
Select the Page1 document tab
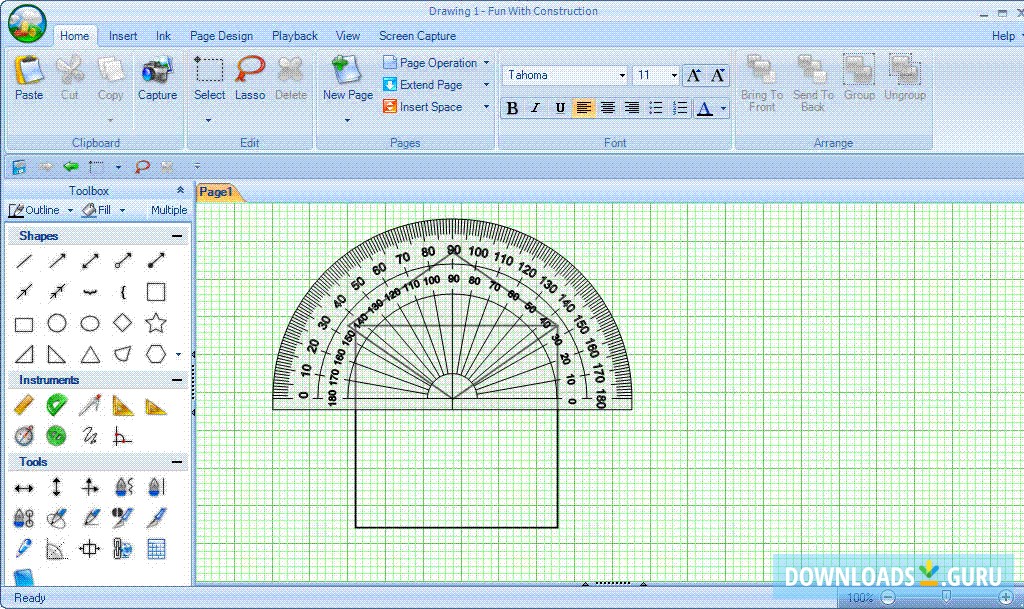pyautogui.click(x=216, y=192)
